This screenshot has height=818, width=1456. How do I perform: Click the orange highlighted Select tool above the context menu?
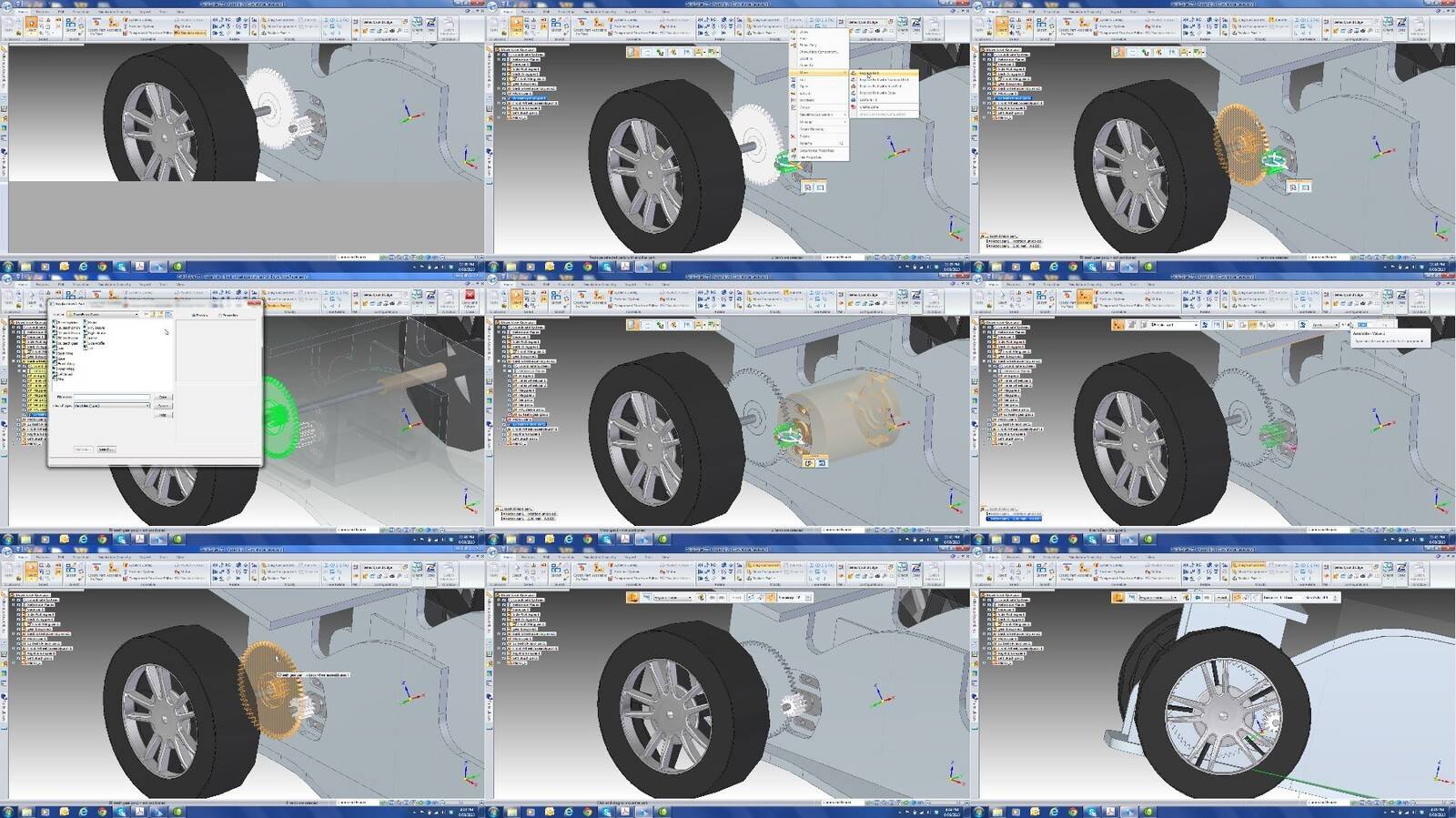[x=516, y=25]
